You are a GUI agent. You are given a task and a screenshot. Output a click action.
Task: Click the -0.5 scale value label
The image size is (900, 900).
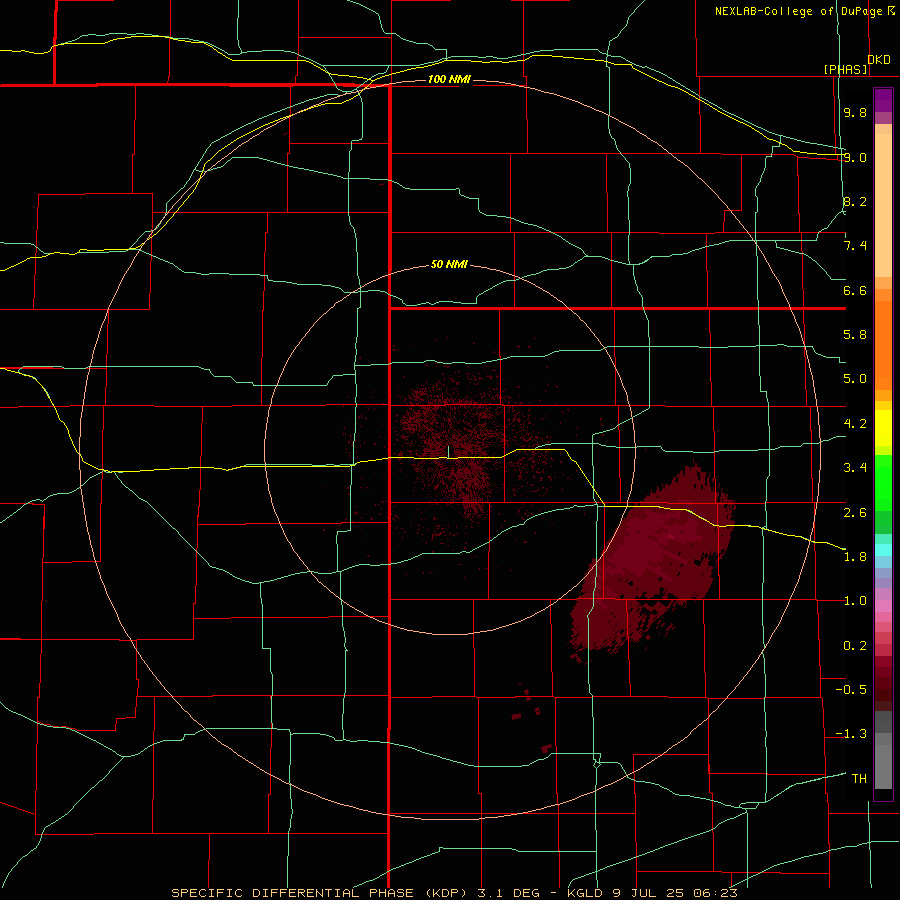[x=851, y=690]
